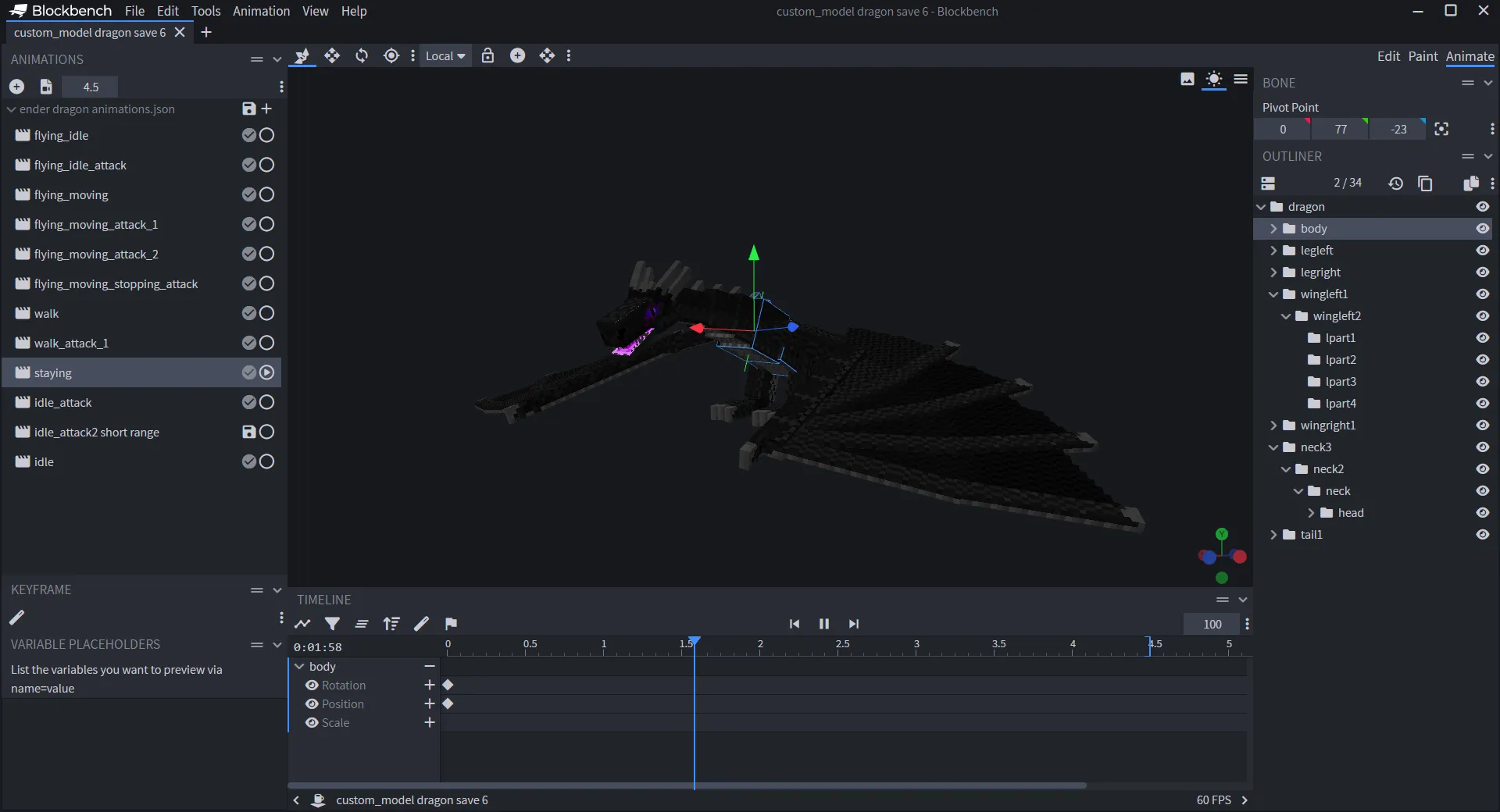Image resolution: width=1500 pixels, height=812 pixels.
Task: Click the timeline filter funnel icon
Action: 332,623
